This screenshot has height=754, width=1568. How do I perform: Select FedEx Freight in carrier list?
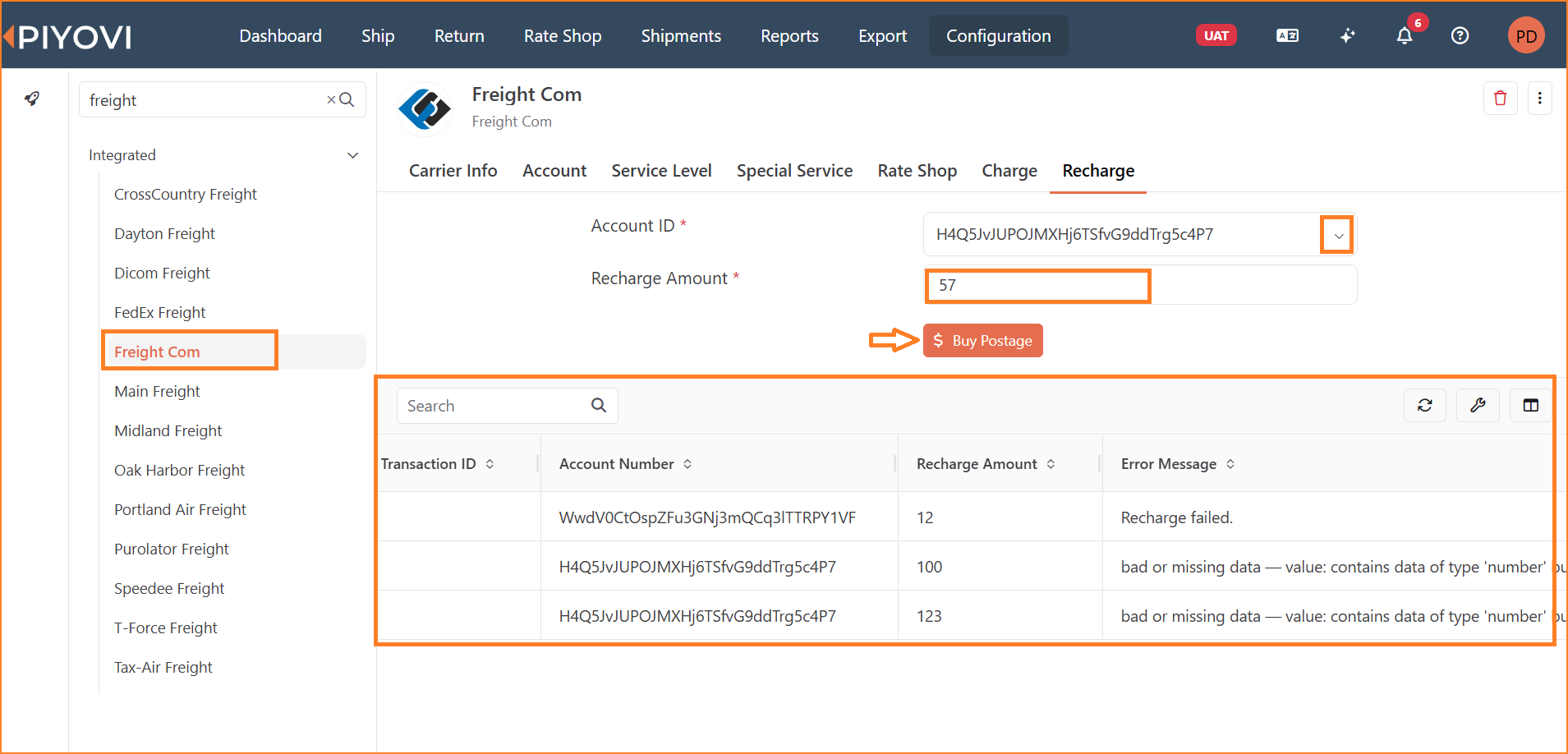pyautogui.click(x=160, y=313)
